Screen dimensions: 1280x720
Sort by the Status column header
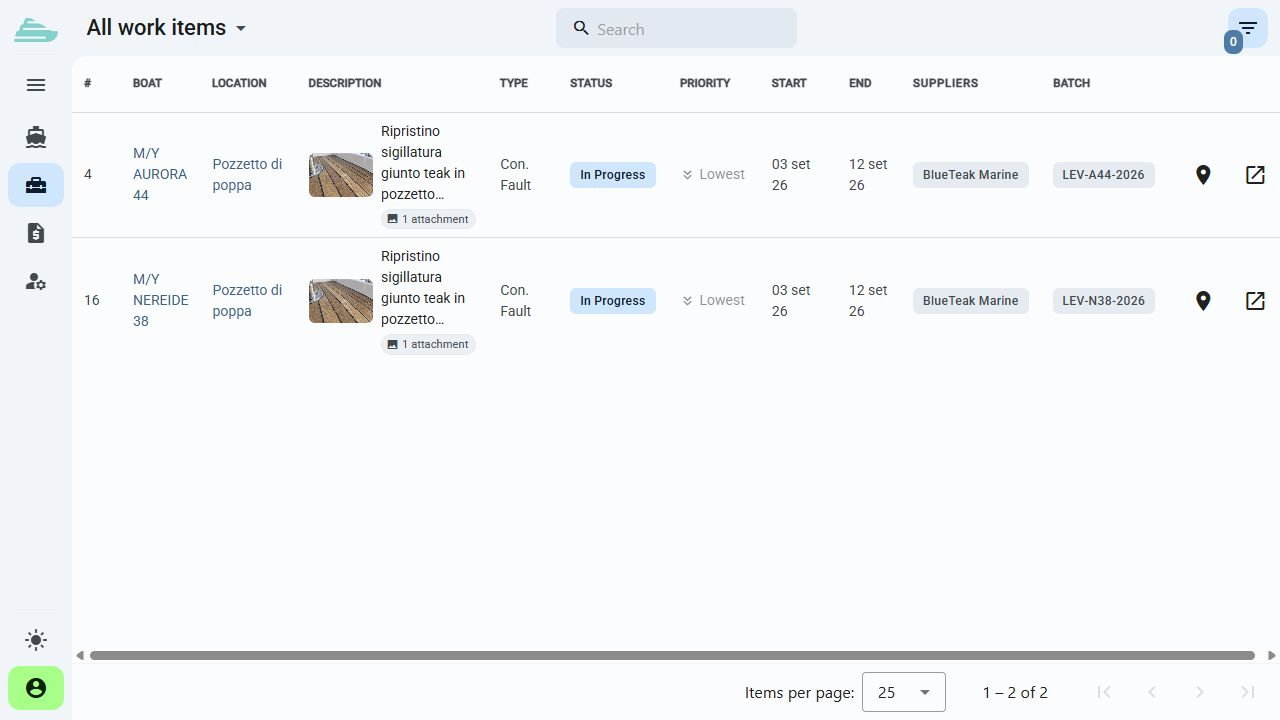click(591, 83)
